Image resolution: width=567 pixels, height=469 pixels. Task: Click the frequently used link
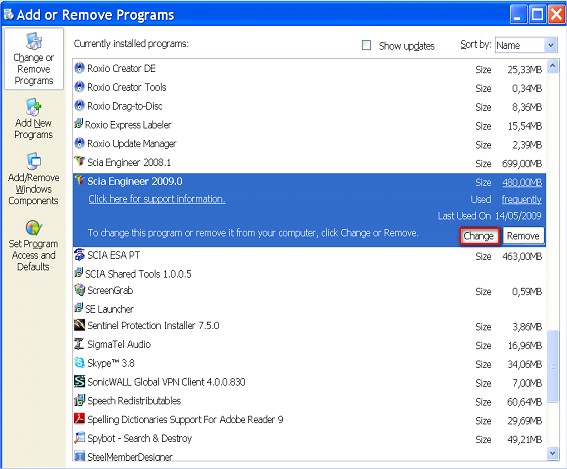click(521, 200)
